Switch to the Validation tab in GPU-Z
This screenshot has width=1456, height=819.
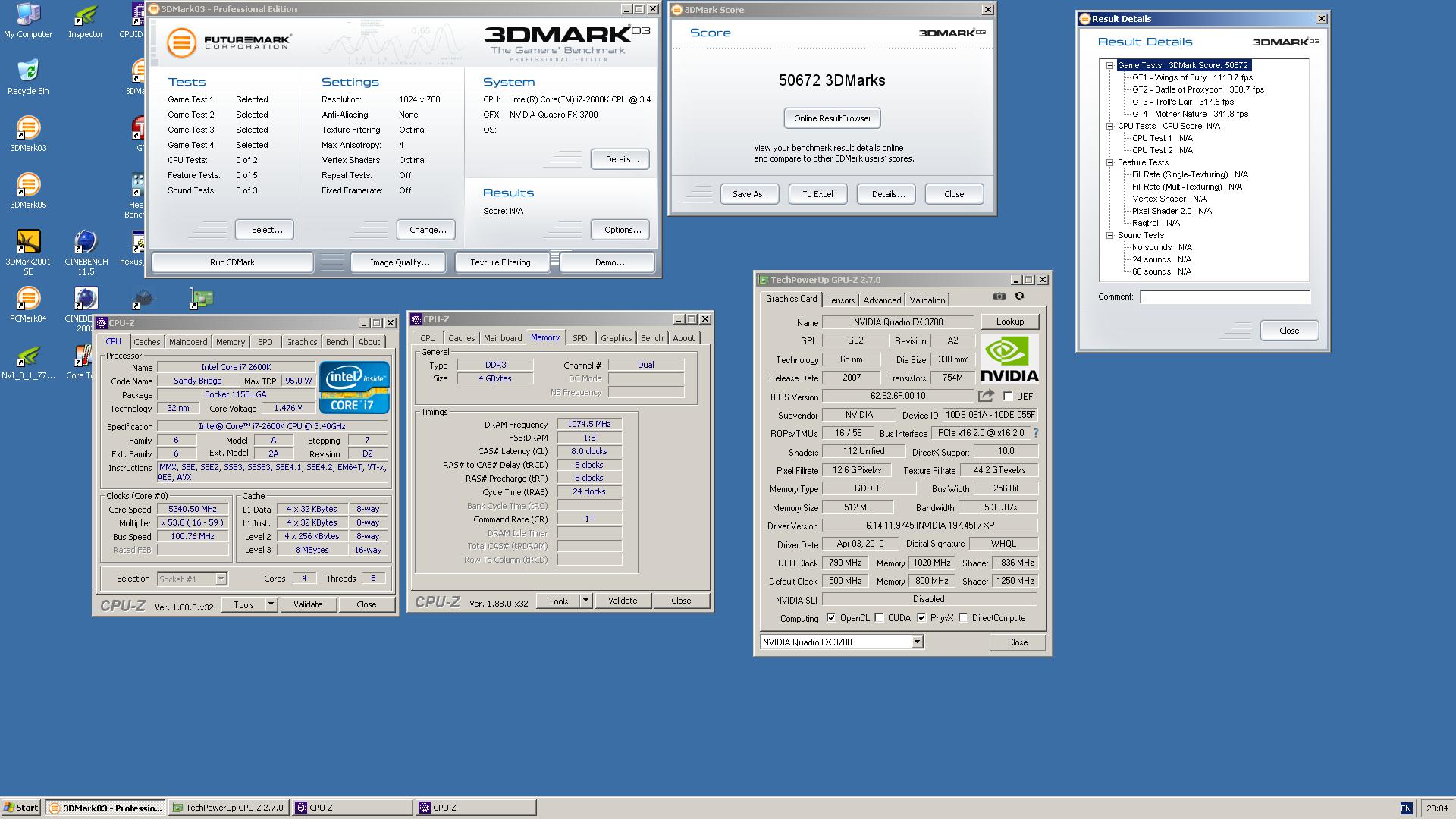(927, 300)
